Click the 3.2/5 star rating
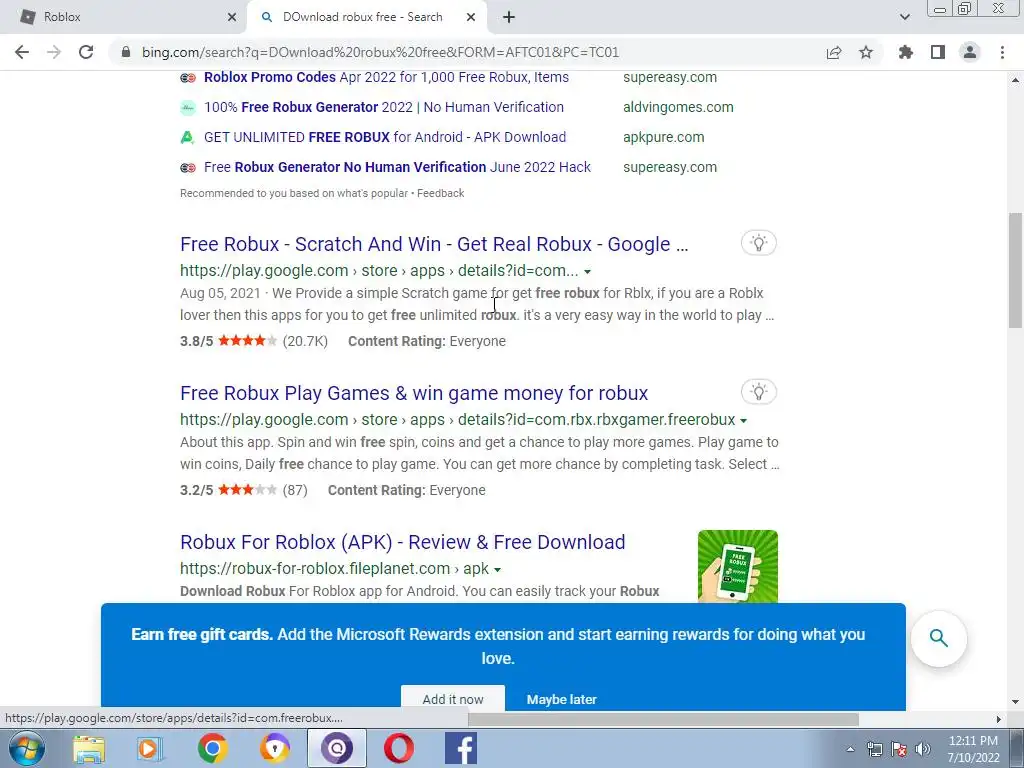Screen dimensions: 1024x768 click(229, 490)
